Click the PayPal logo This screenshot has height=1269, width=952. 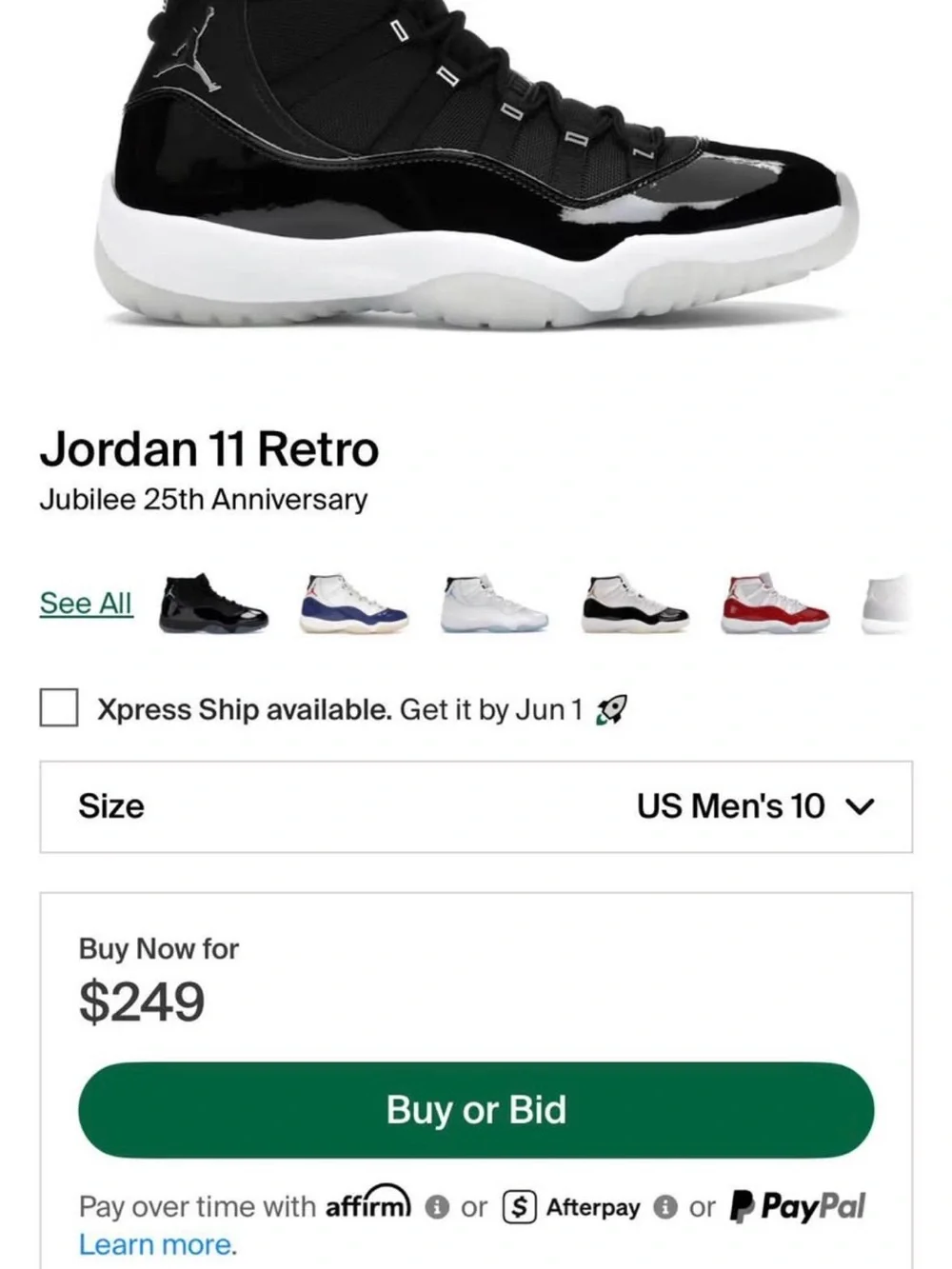pos(798,1206)
